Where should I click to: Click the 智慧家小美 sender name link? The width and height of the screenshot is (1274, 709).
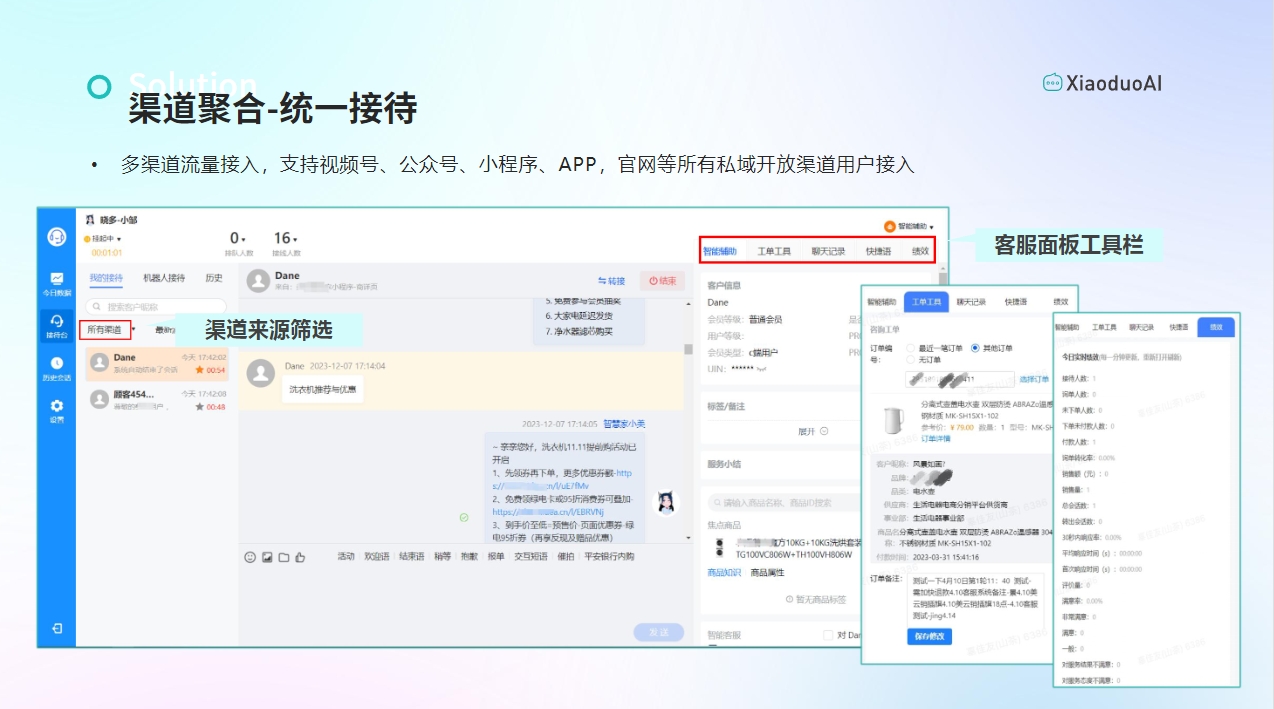tap(625, 424)
